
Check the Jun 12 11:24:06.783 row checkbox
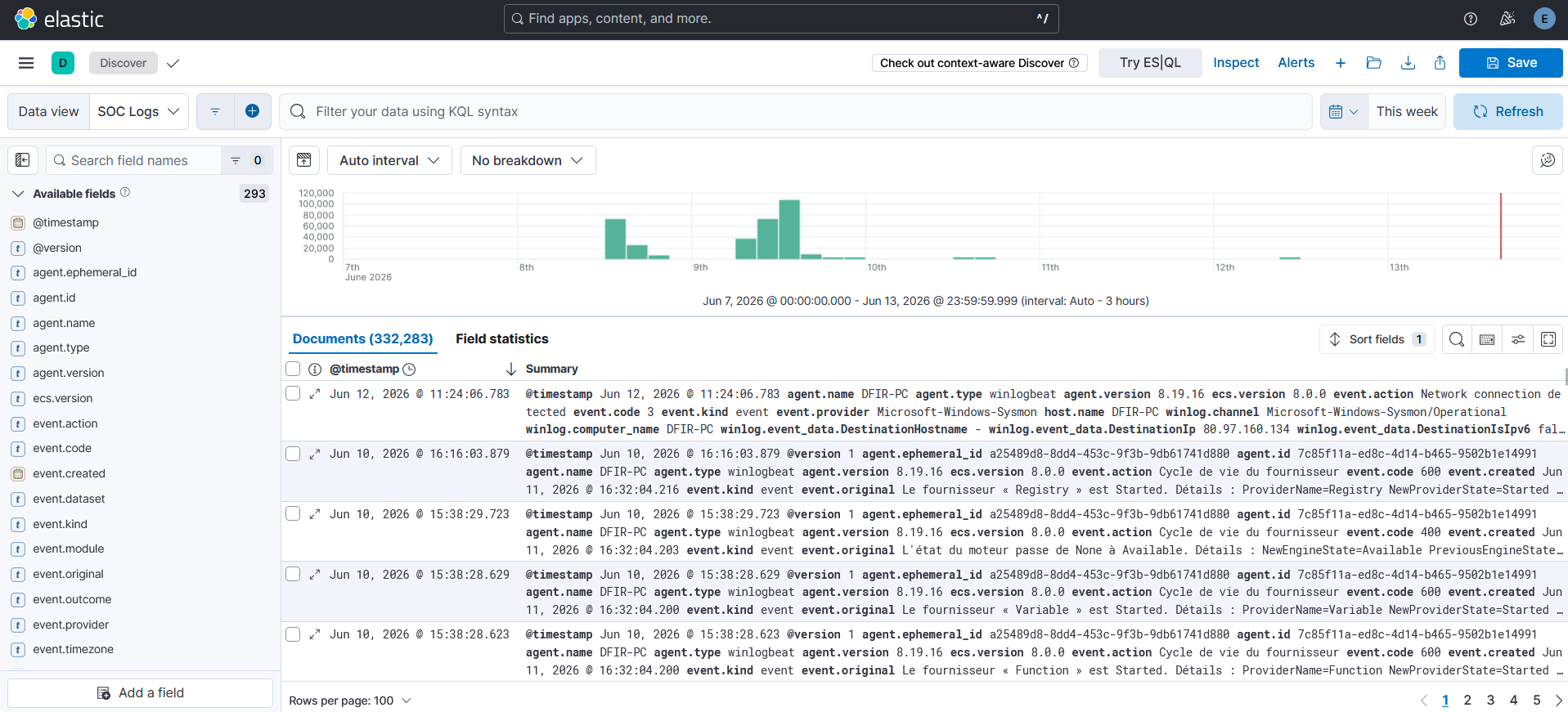coord(293,393)
